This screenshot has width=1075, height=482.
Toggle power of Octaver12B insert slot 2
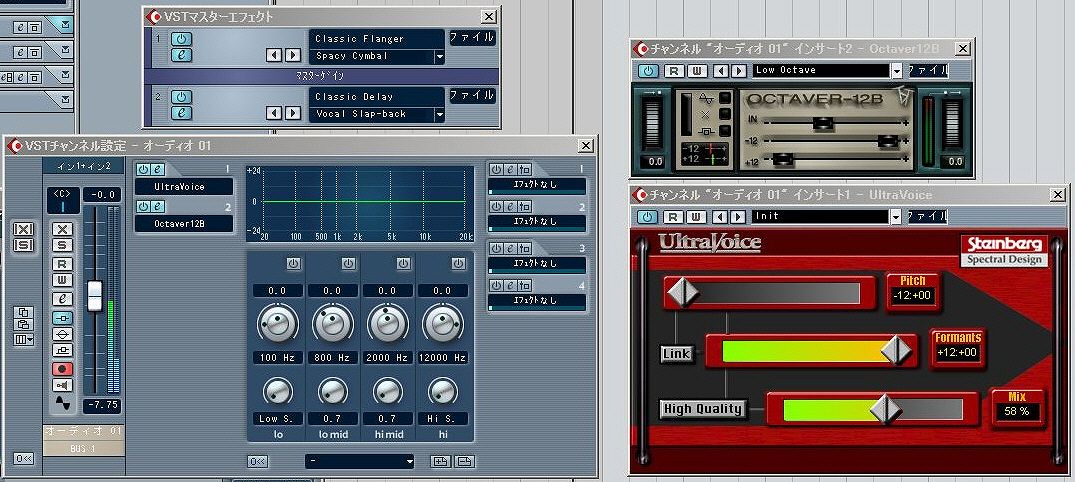pos(143,206)
